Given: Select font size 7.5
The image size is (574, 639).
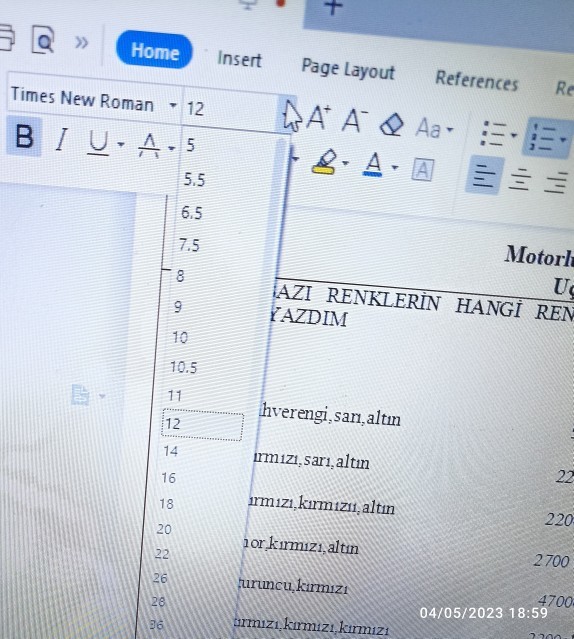Looking at the screenshot, I should coord(189,245).
